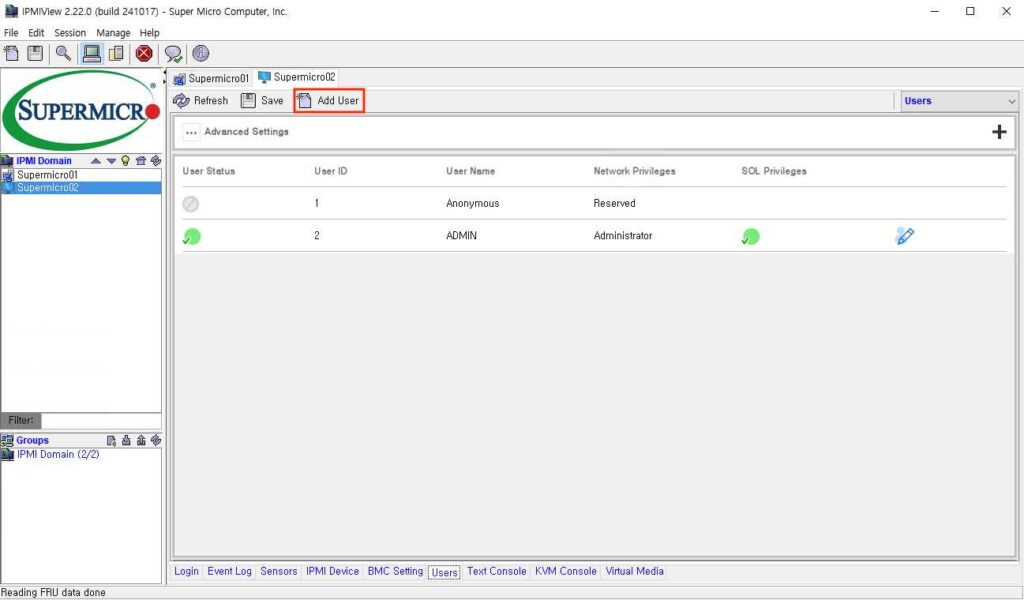Click the User Status column header
The image size is (1024, 600).
(x=208, y=171)
